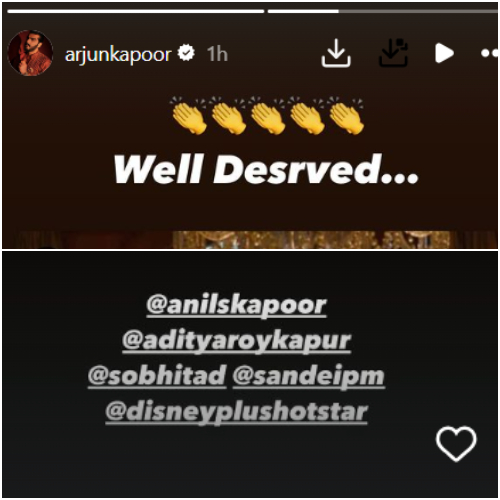Click the Well Desrved text
The image size is (500, 500).
[x=266, y=169]
